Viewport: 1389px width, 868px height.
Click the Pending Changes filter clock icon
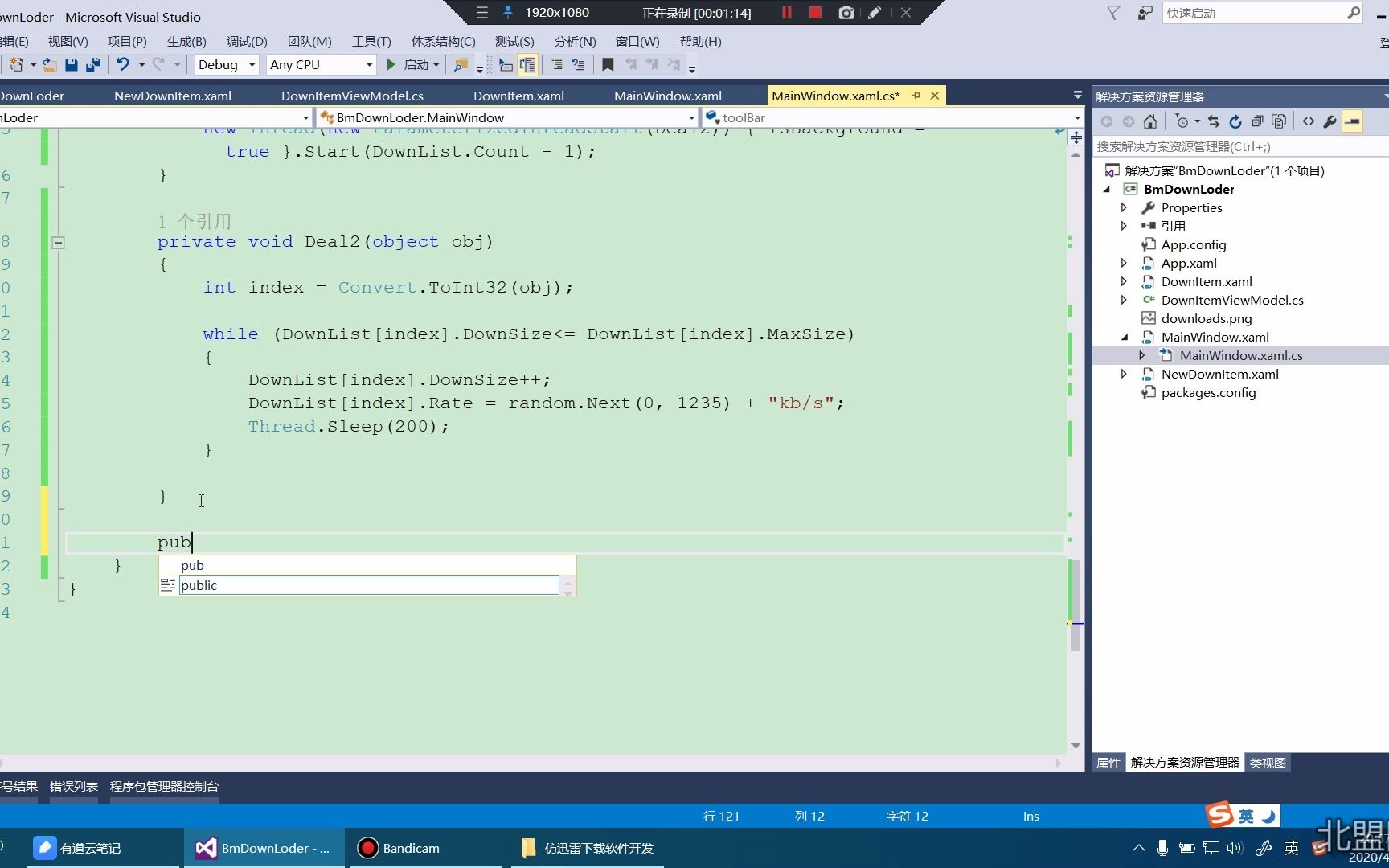(1182, 121)
